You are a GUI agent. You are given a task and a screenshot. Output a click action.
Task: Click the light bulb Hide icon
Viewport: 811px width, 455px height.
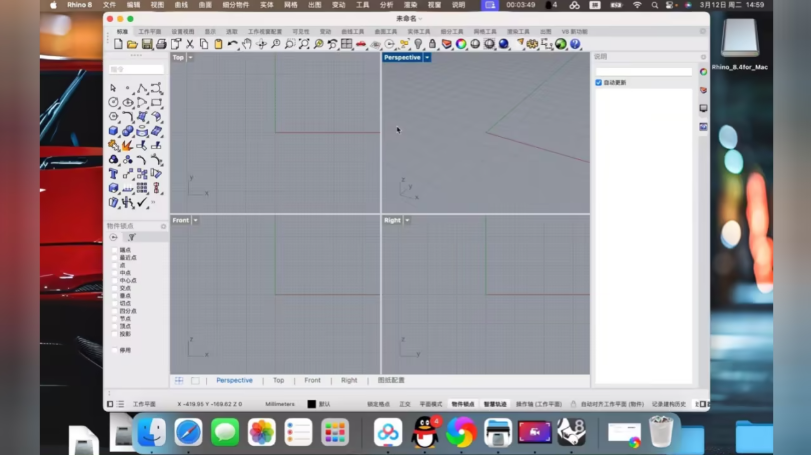pyautogui.click(x=418, y=44)
